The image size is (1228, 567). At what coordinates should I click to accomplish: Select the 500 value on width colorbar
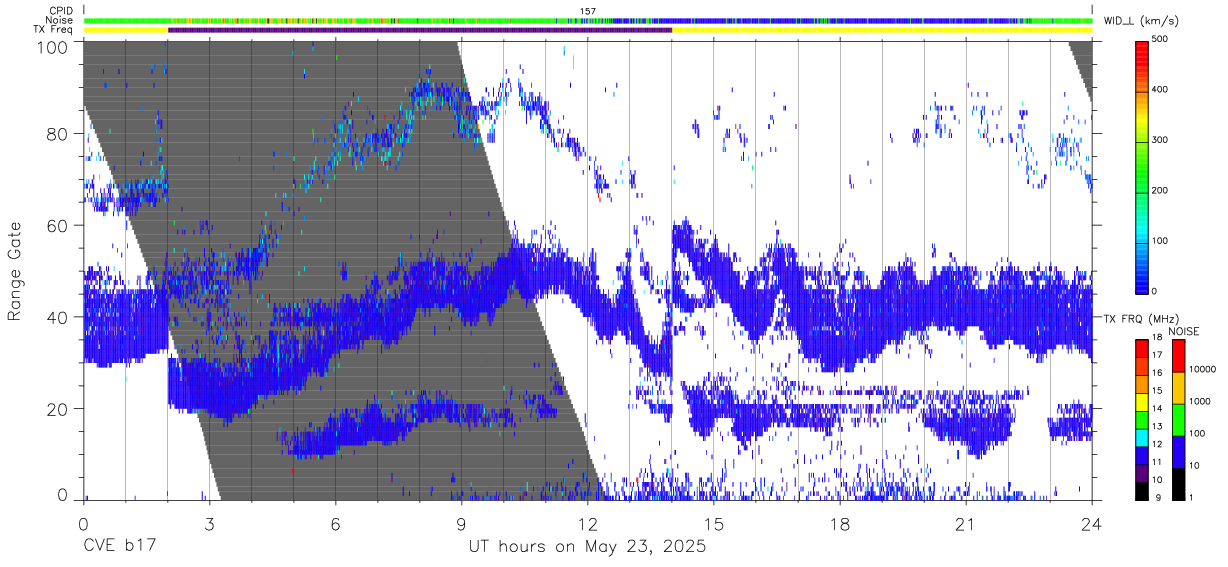[x=1161, y=39]
